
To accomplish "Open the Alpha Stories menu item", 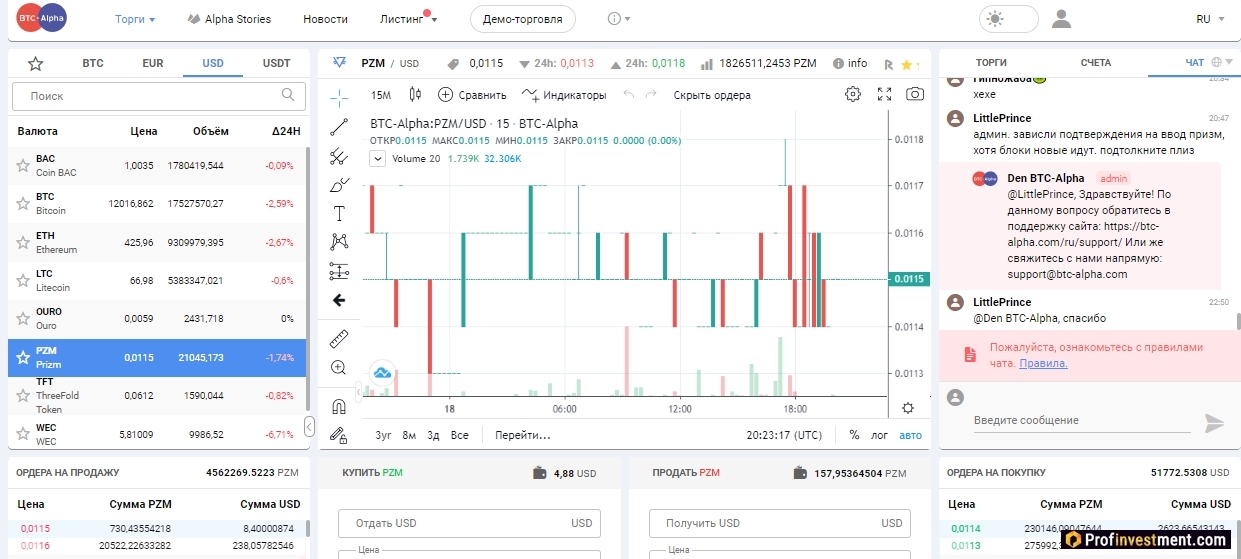I will pos(229,19).
